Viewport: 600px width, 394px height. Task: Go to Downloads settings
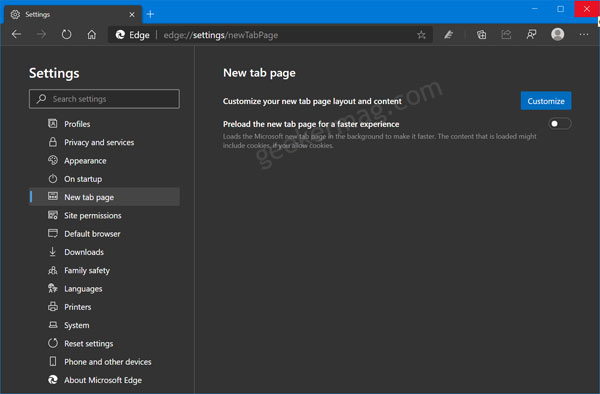coord(104,252)
